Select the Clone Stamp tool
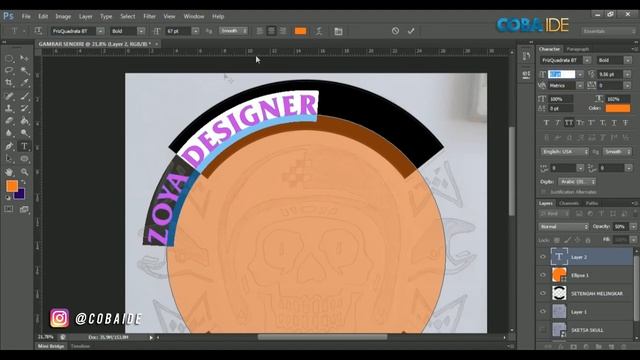 pos(9,109)
